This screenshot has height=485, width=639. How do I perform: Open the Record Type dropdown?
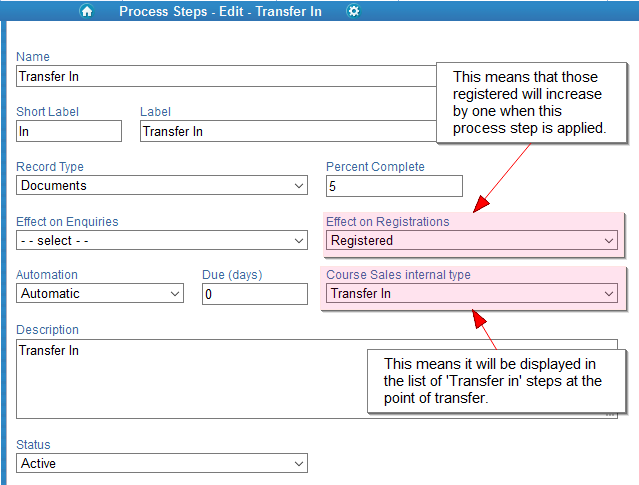162,185
